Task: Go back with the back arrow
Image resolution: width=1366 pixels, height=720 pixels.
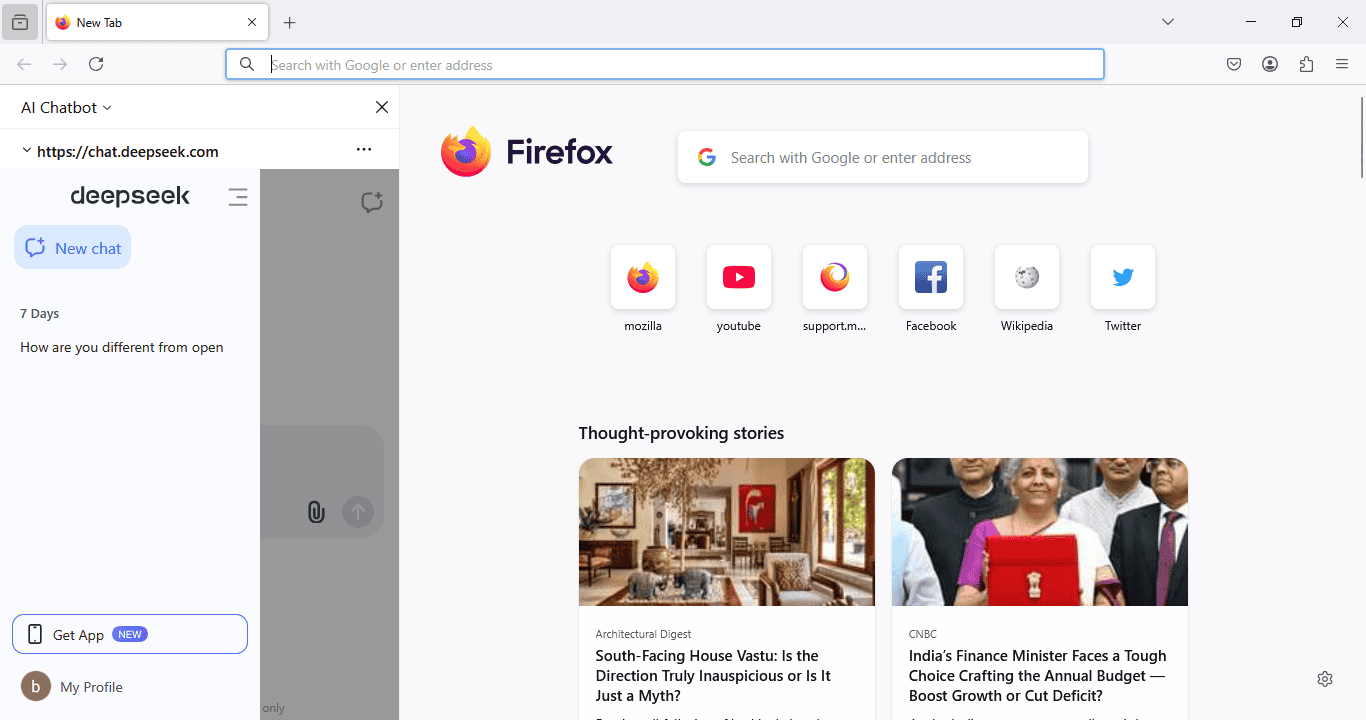Action: 24,64
